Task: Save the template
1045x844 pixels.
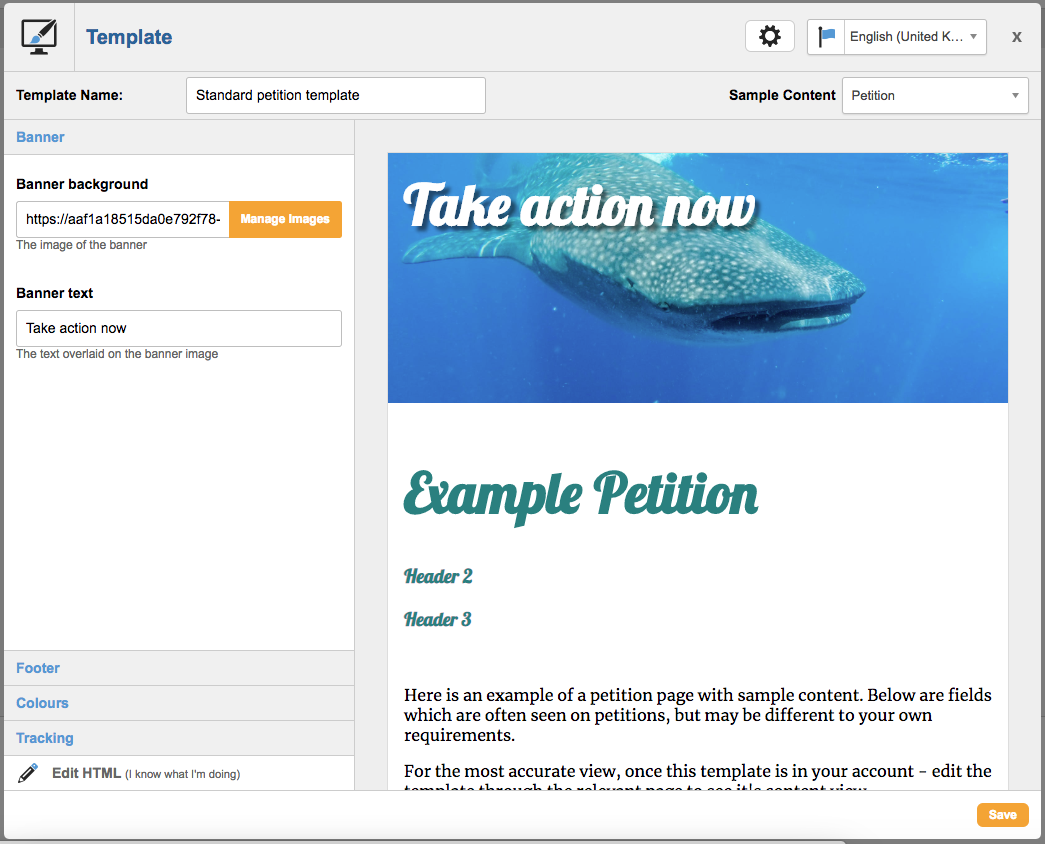Action: pyautogui.click(x=1002, y=815)
